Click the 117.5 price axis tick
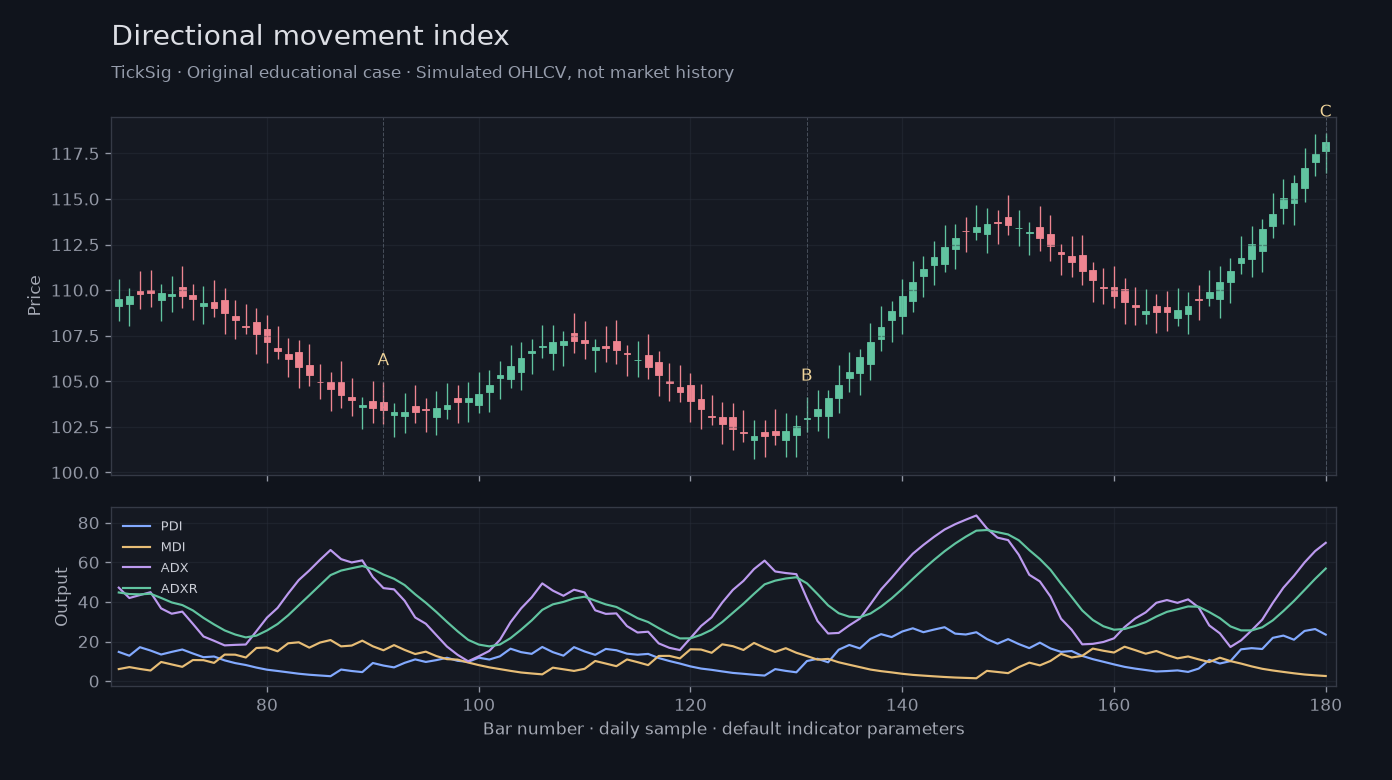 click(74, 154)
